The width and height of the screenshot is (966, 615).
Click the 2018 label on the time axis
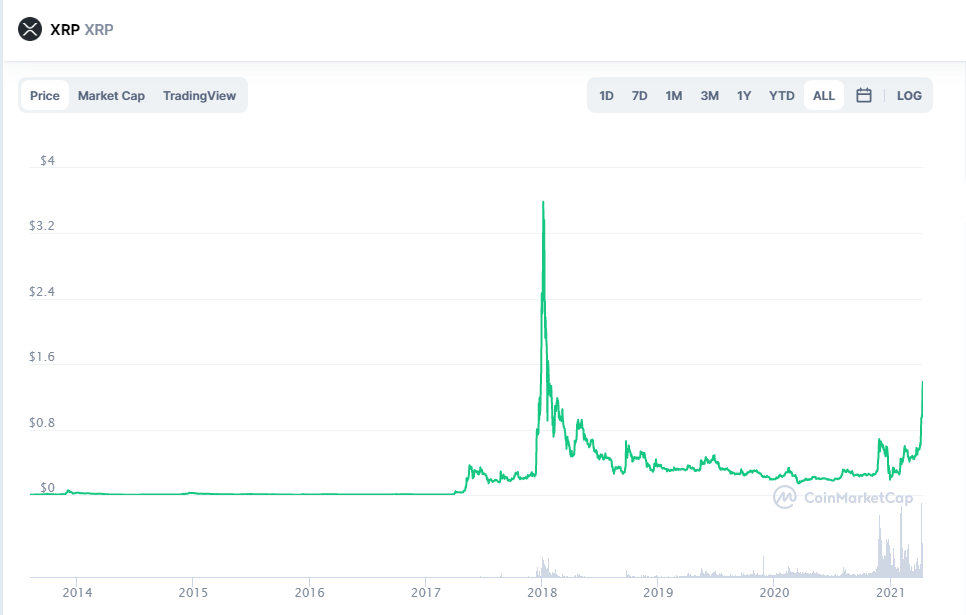[x=542, y=592]
